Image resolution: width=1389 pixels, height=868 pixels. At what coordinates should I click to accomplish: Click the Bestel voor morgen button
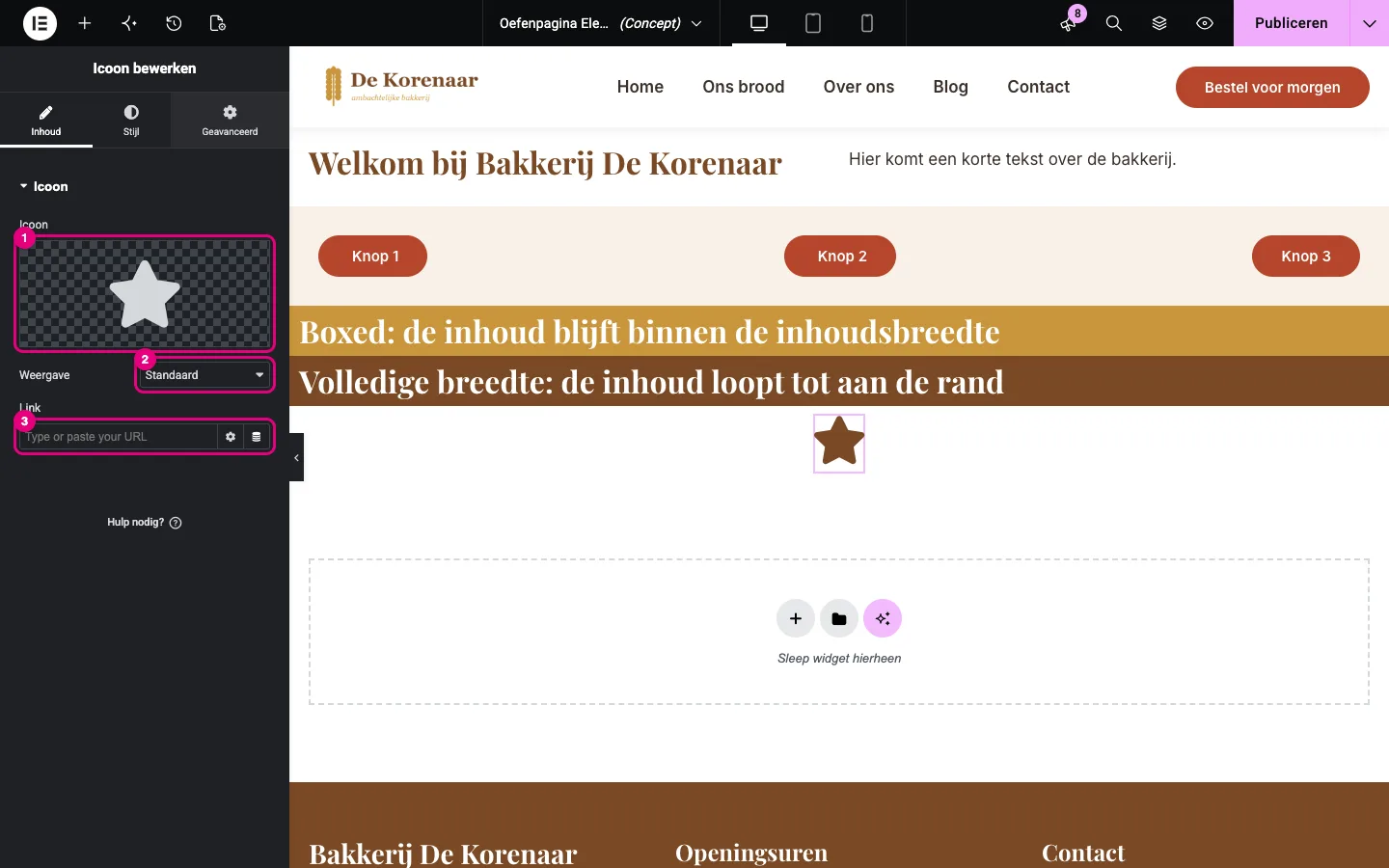pyautogui.click(x=1272, y=87)
